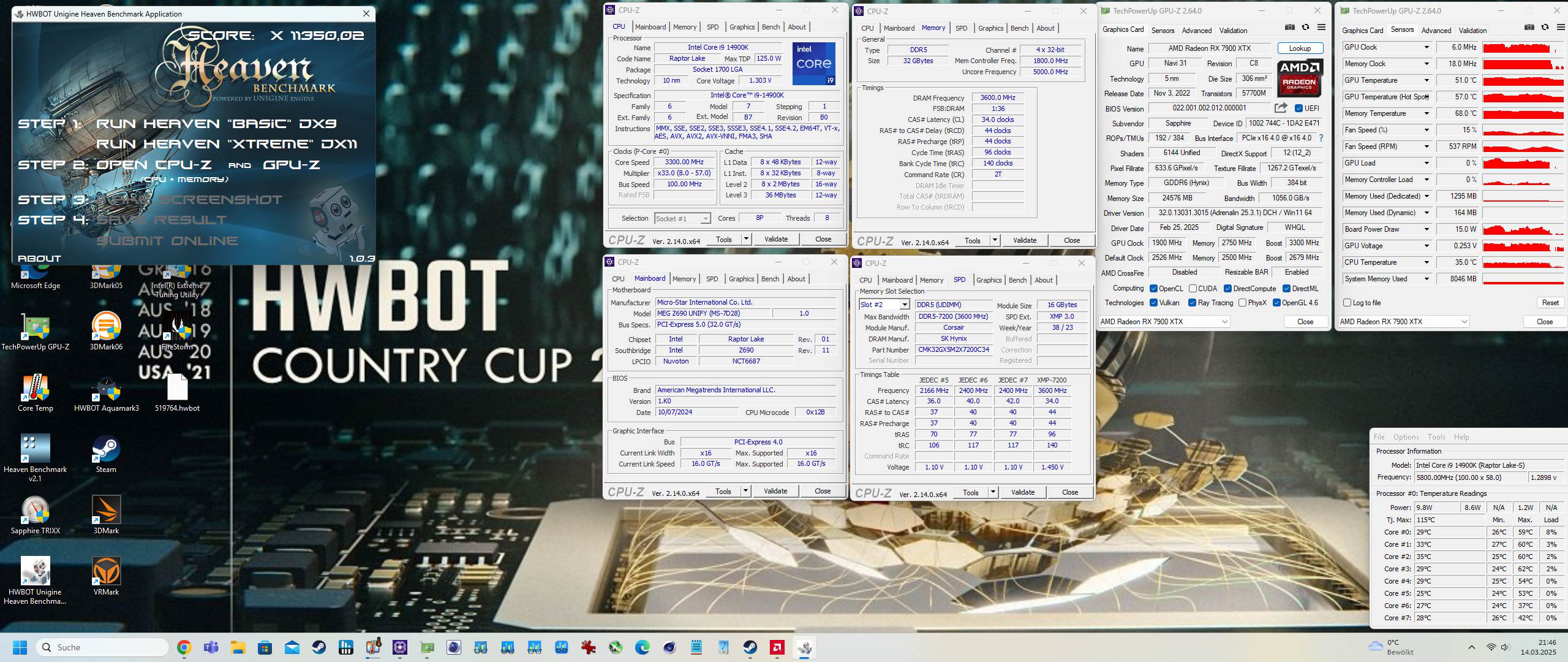Click refresh icon in GPU-Z Graphics Card window
This screenshot has width=1568, height=662.
[x=1306, y=28]
